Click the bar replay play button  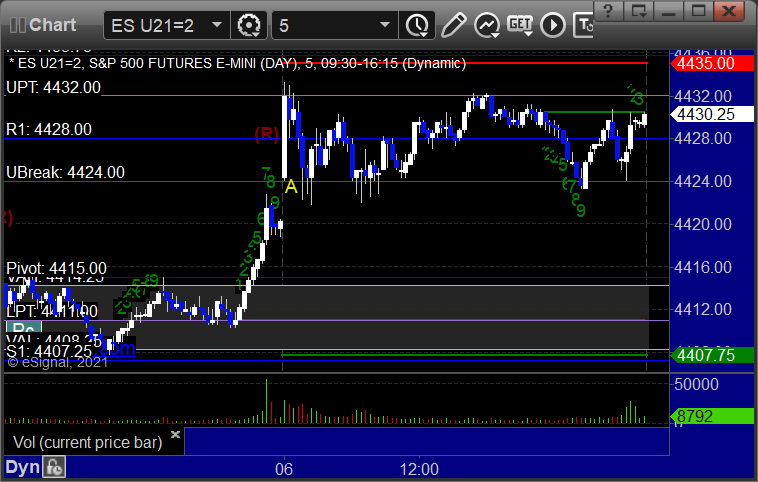pos(553,25)
